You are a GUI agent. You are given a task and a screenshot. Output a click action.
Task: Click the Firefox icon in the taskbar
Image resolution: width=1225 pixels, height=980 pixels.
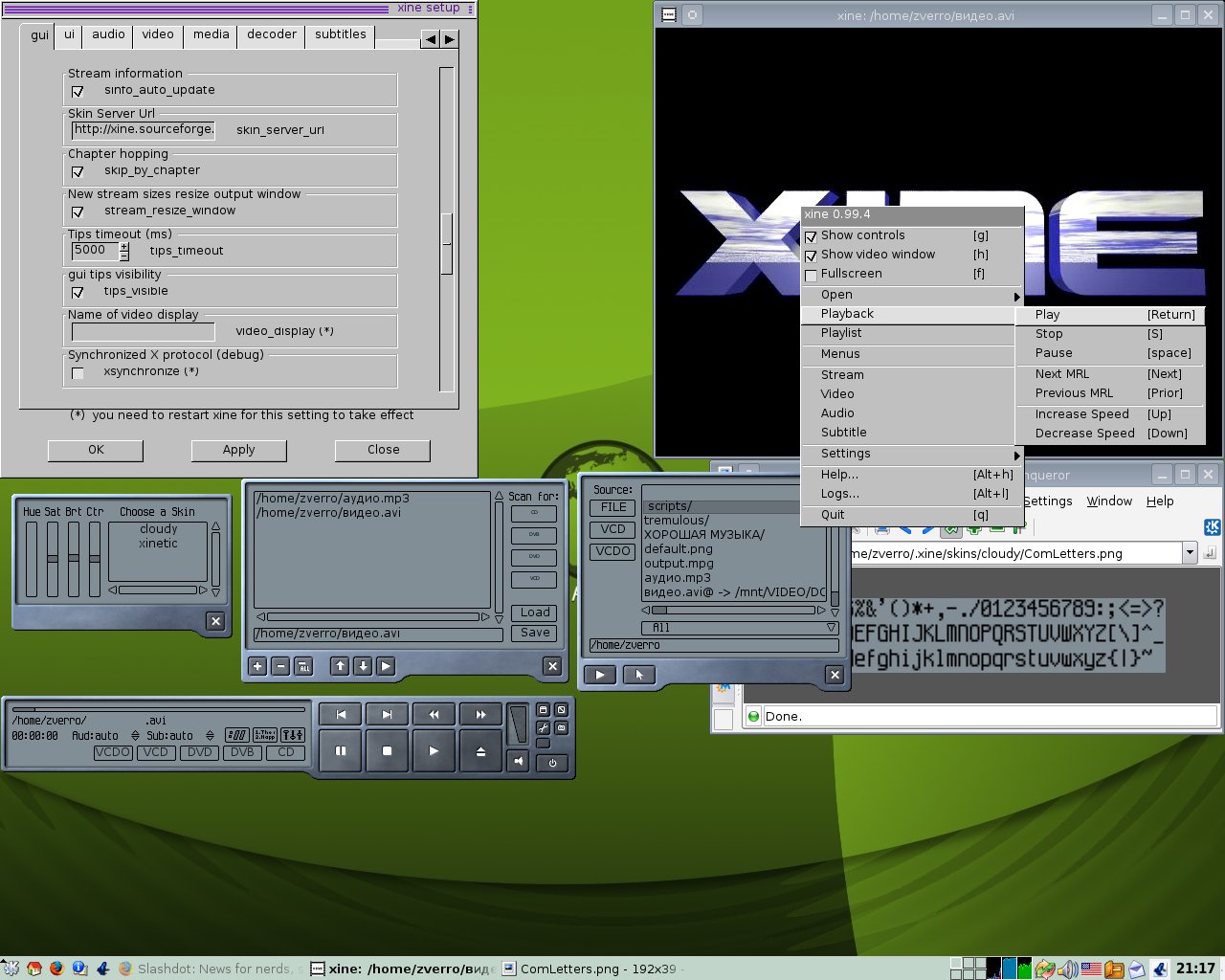pyautogui.click(x=56, y=969)
